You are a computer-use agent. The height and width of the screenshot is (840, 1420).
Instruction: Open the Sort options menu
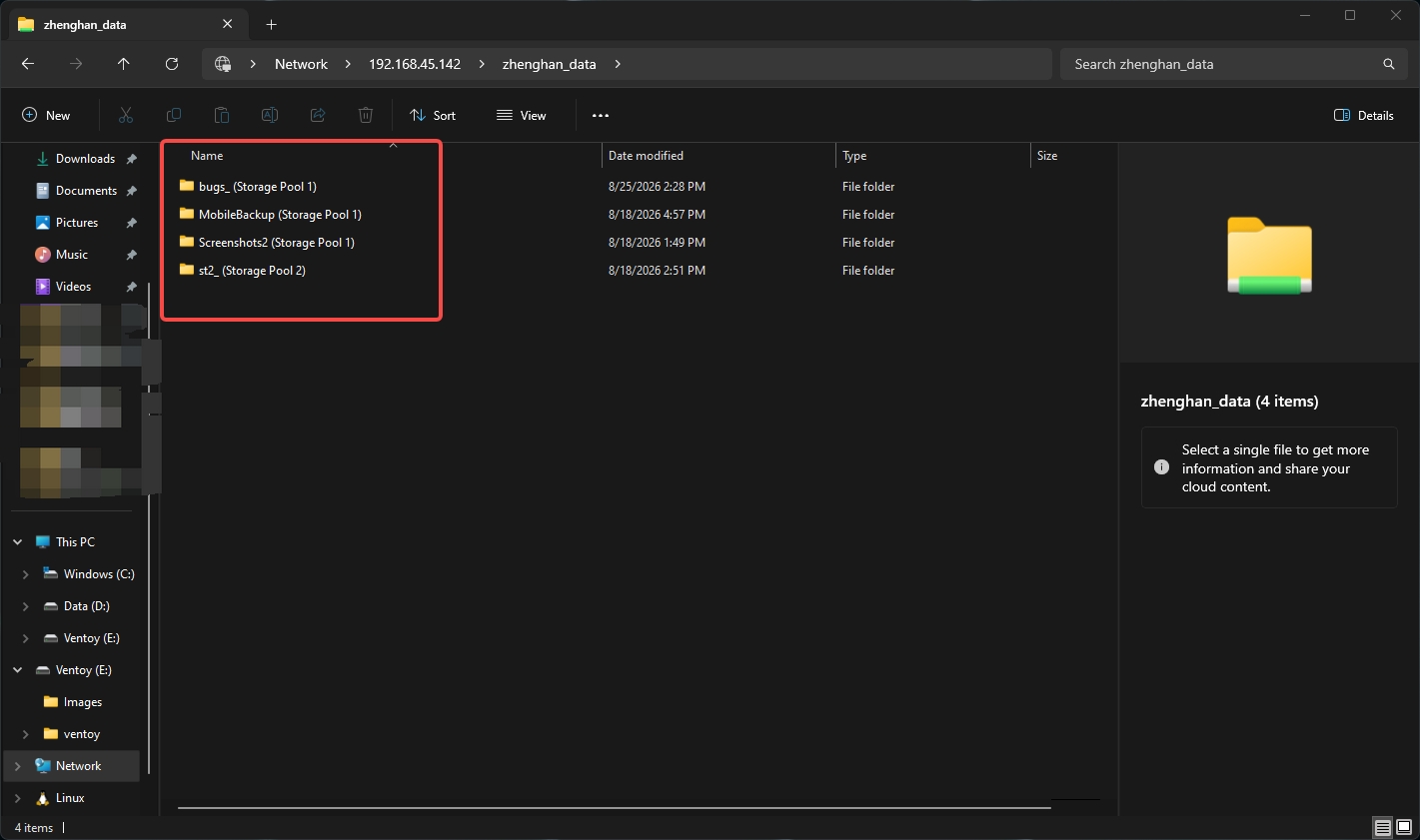coord(433,116)
